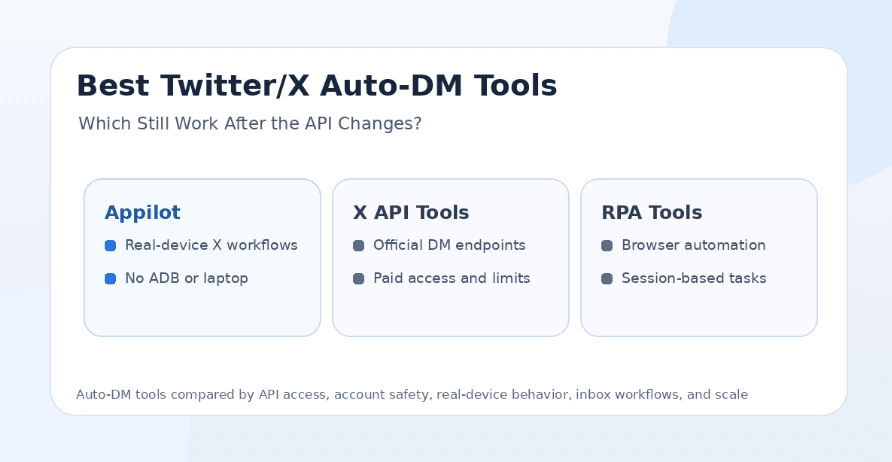The height and width of the screenshot is (462, 892).
Task: Click the 'RPA Tools' card heading
Action: click(x=651, y=213)
